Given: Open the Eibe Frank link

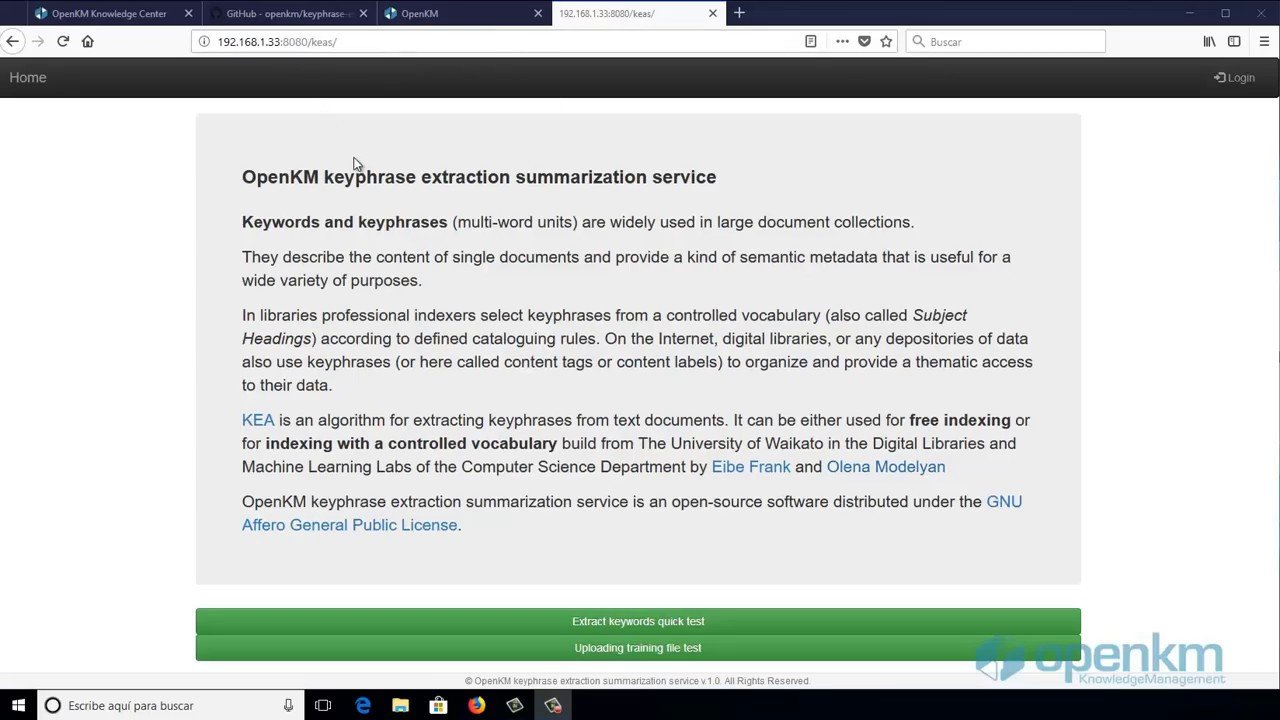Looking at the screenshot, I should tap(751, 467).
